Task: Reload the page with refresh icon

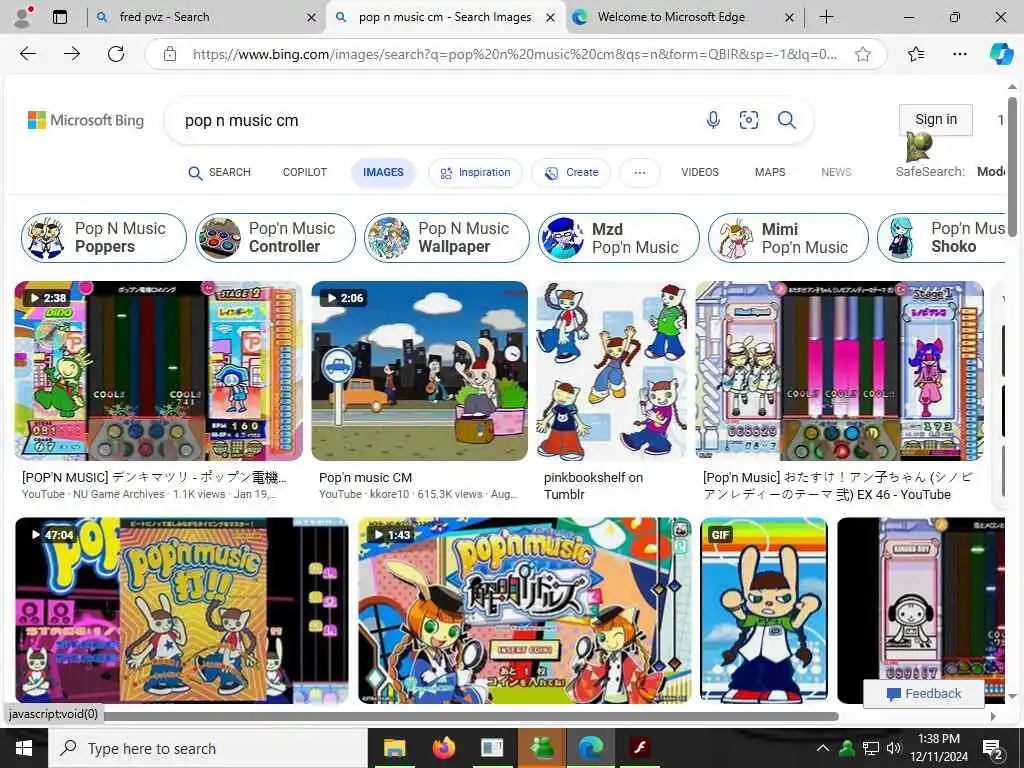Action: point(116,54)
